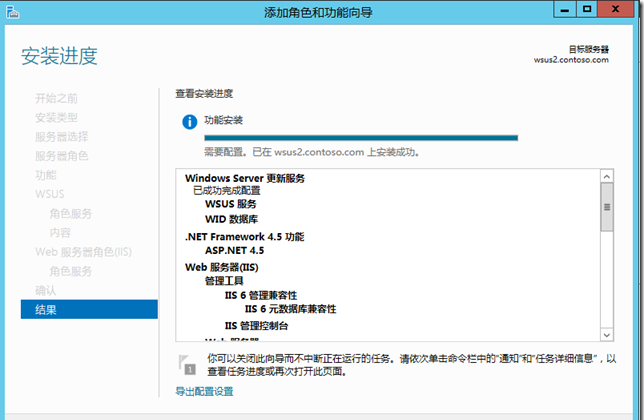Click Web 服务器(IIS) in the results list
Screen dimensions: 644x420
pyautogui.click(x=222, y=267)
